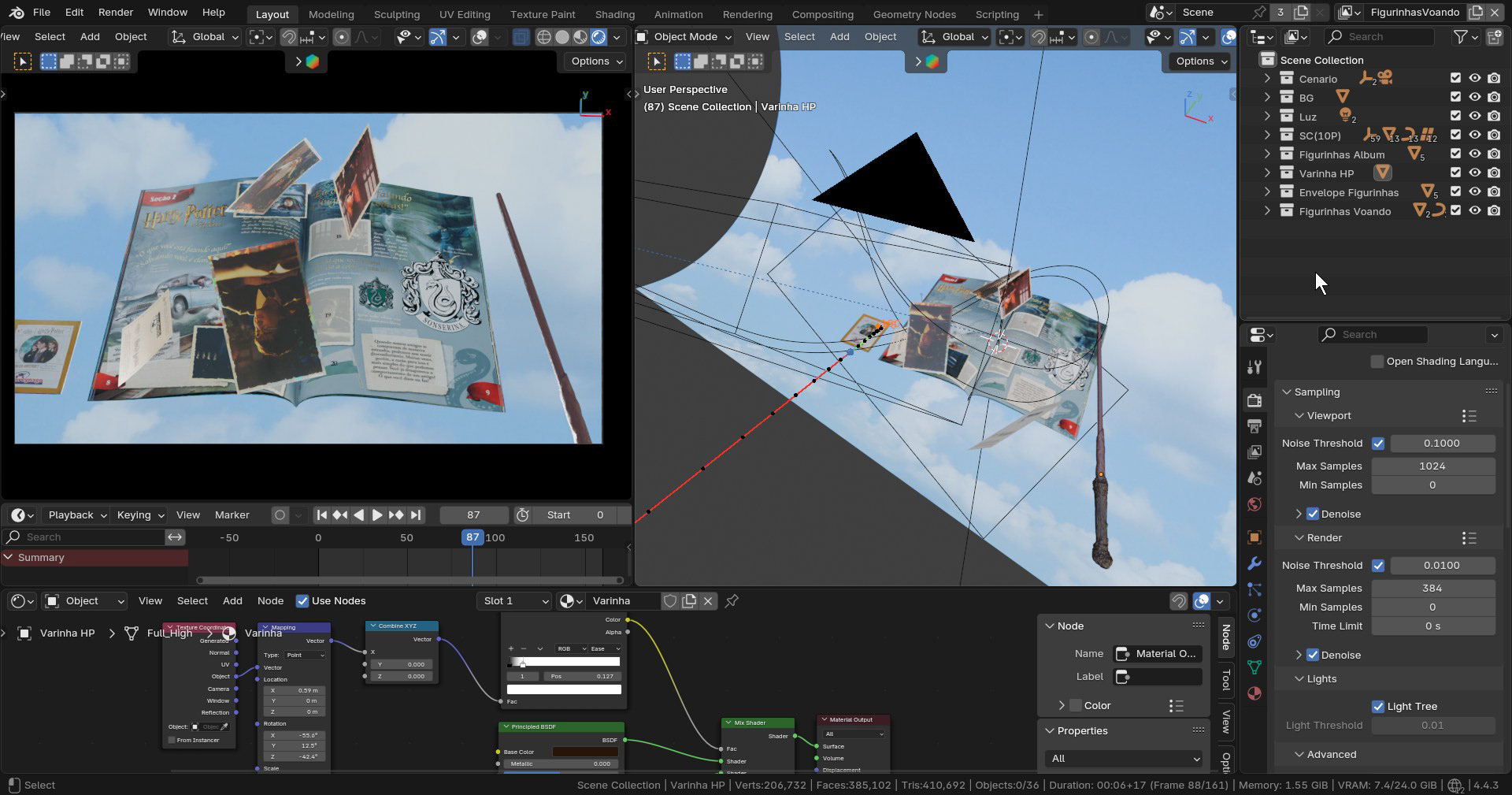Screen dimensions: 1512x795
Task: Exclude the BG collection from the view layer
Action: 1455,98
